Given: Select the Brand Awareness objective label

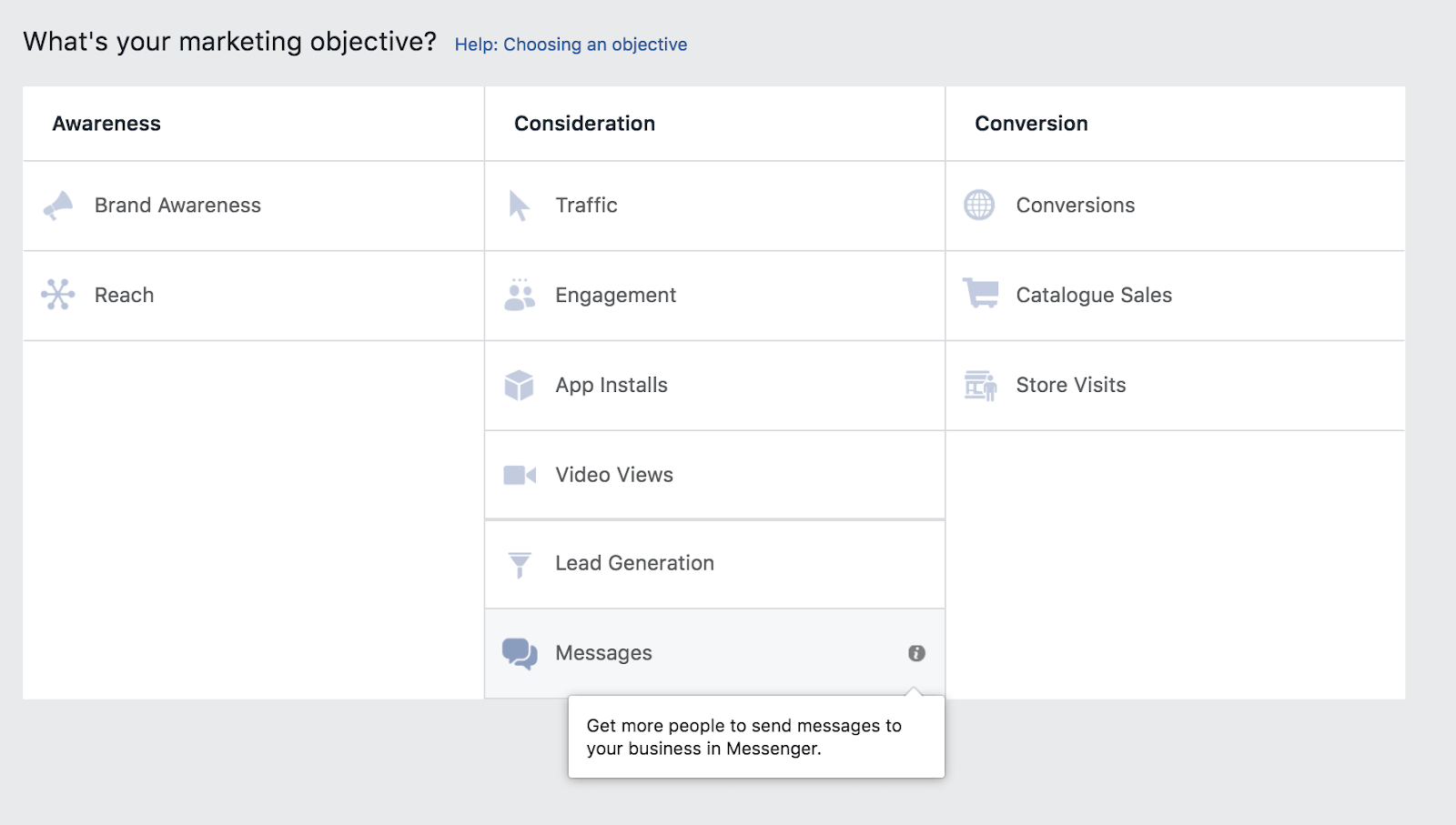Looking at the screenshot, I should tap(177, 206).
